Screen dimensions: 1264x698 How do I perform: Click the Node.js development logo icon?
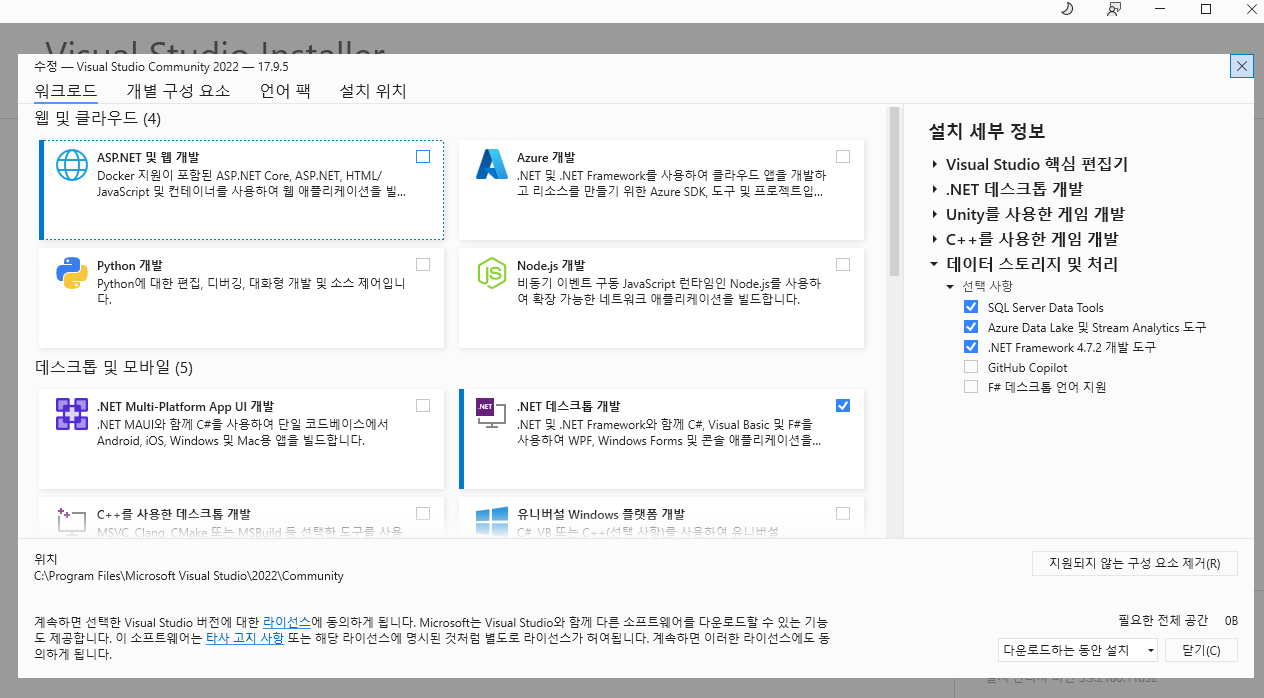click(492, 273)
